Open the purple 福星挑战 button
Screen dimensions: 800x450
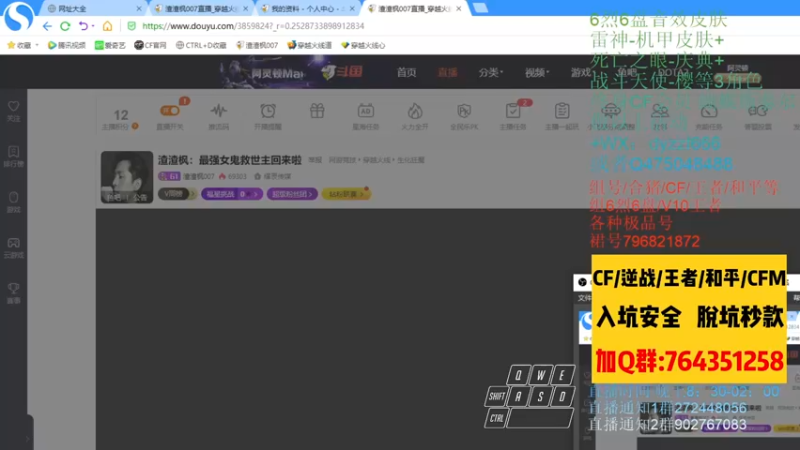(x=232, y=194)
